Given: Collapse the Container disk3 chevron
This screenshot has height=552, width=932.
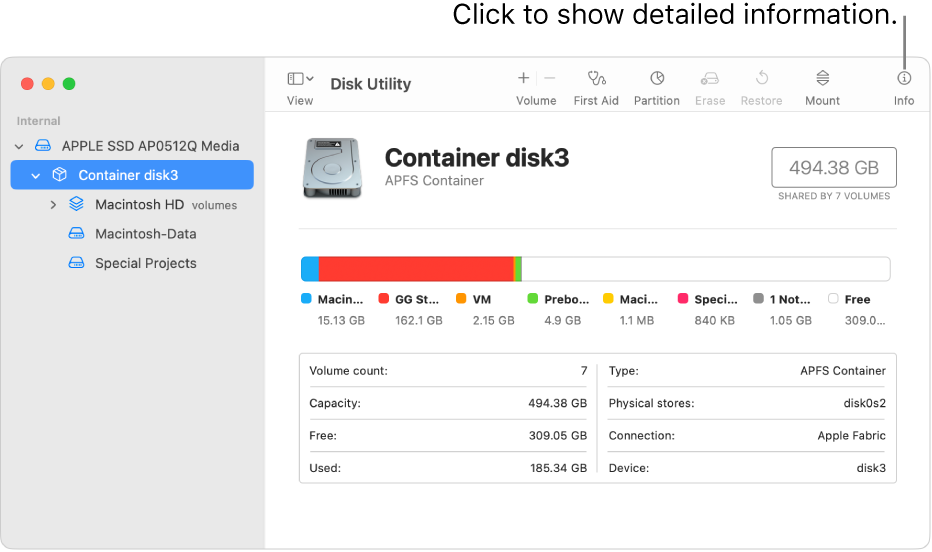Looking at the screenshot, I should tap(36, 176).
